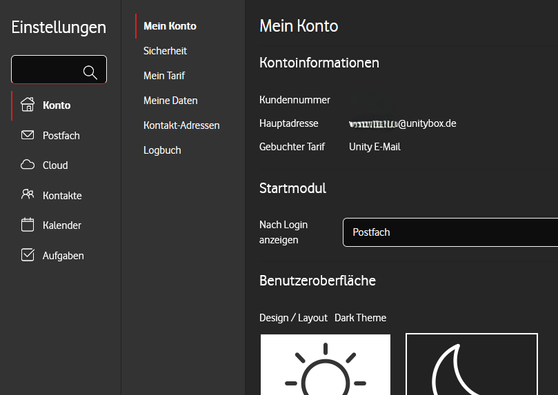Select the Mein Konto submenu item
This screenshot has height=395, width=558.
coord(170,26)
